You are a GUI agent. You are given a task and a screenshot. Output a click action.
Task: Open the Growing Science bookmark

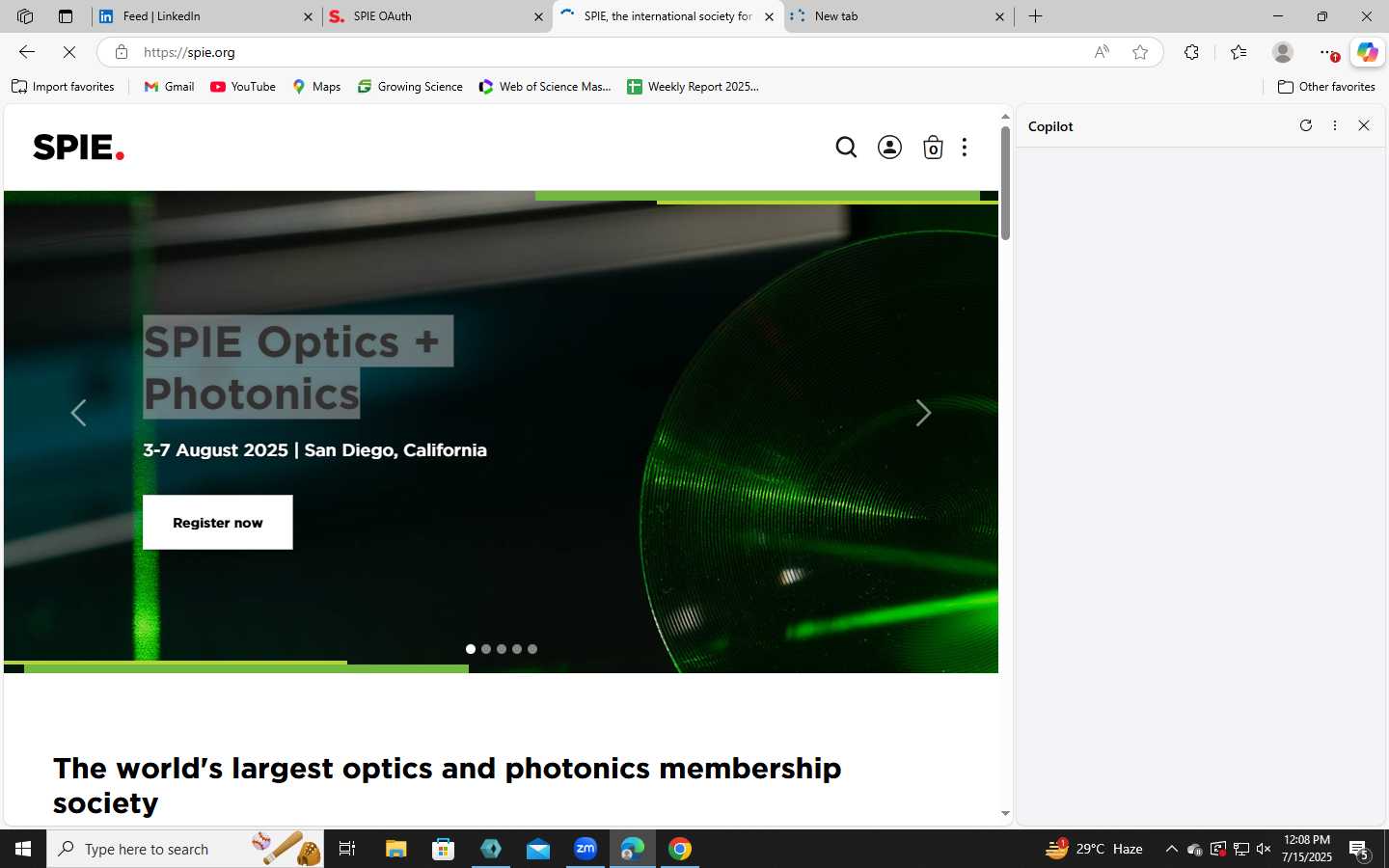point(410,87)
